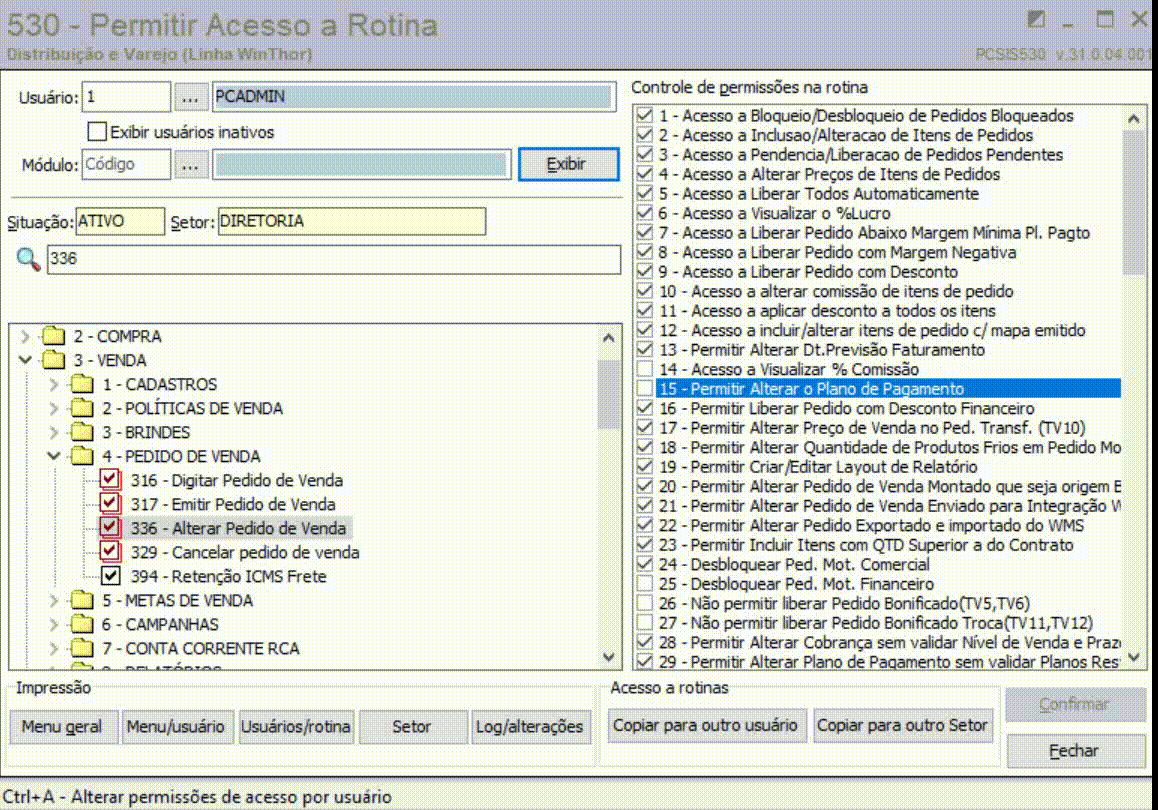Click the routine tree scroll-up arrow
The height and width of the screenshot is (810, 1158).
pos(608,338)
